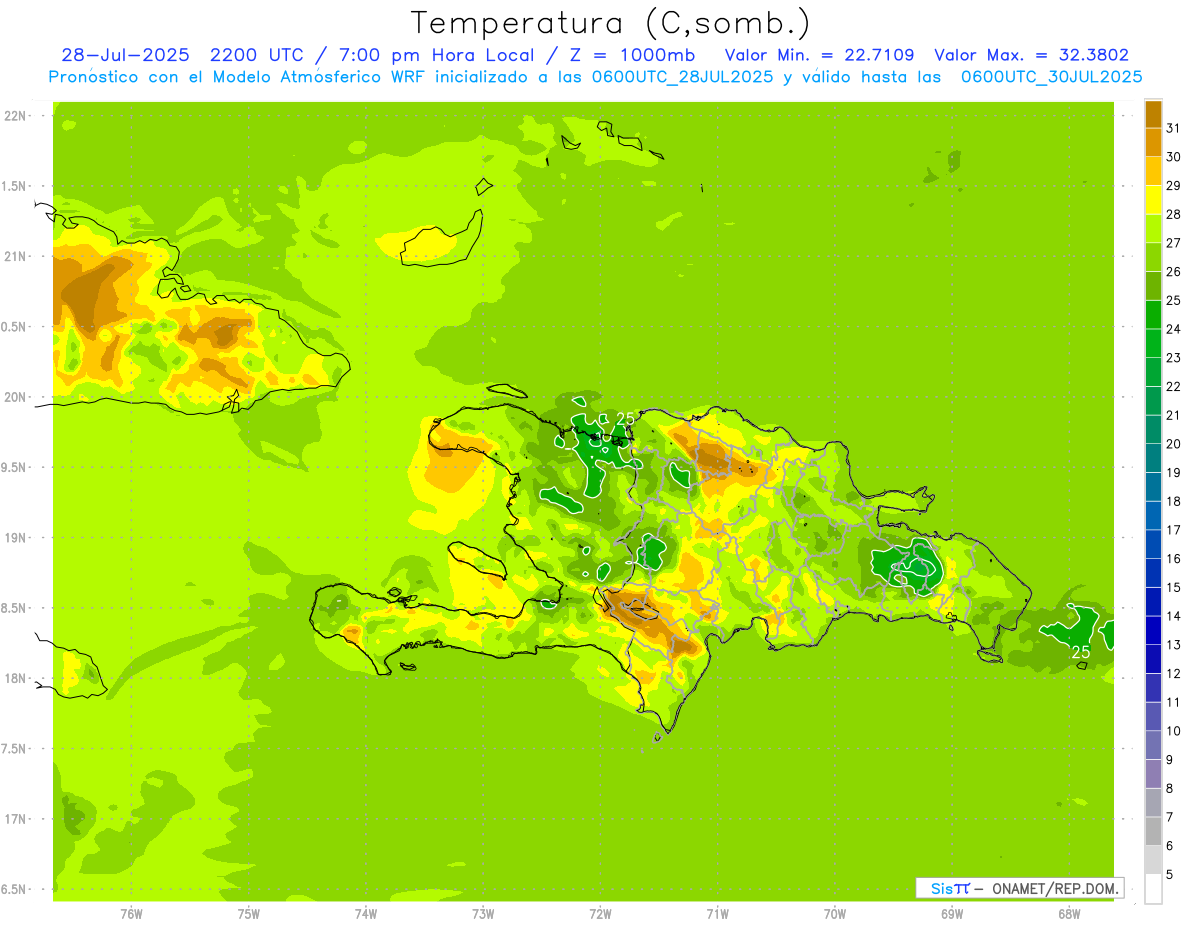This screenshot has width=1200, height=927.
Task: Click the title "Temperatura (C,somb.)"
Action: point(610,23)
